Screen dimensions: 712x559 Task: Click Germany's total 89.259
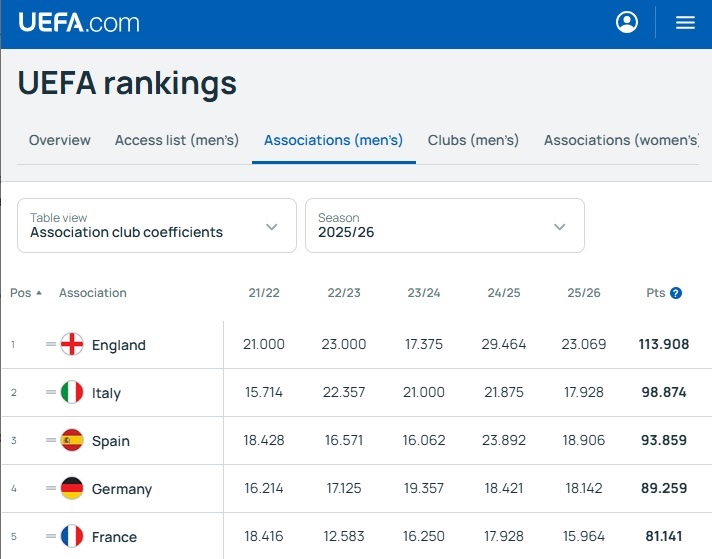point(663,488)
